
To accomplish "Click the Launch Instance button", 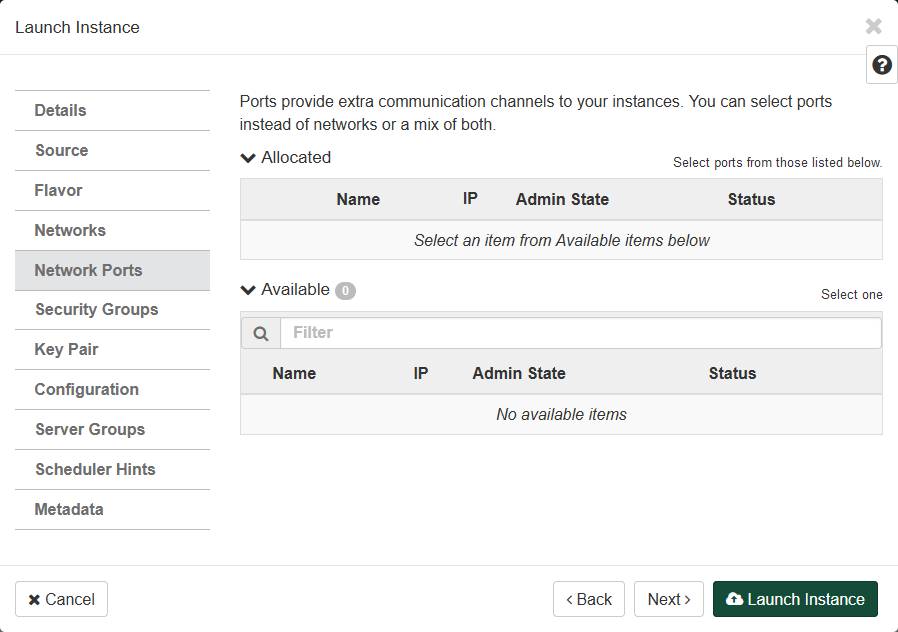I will tap(795, 599).
